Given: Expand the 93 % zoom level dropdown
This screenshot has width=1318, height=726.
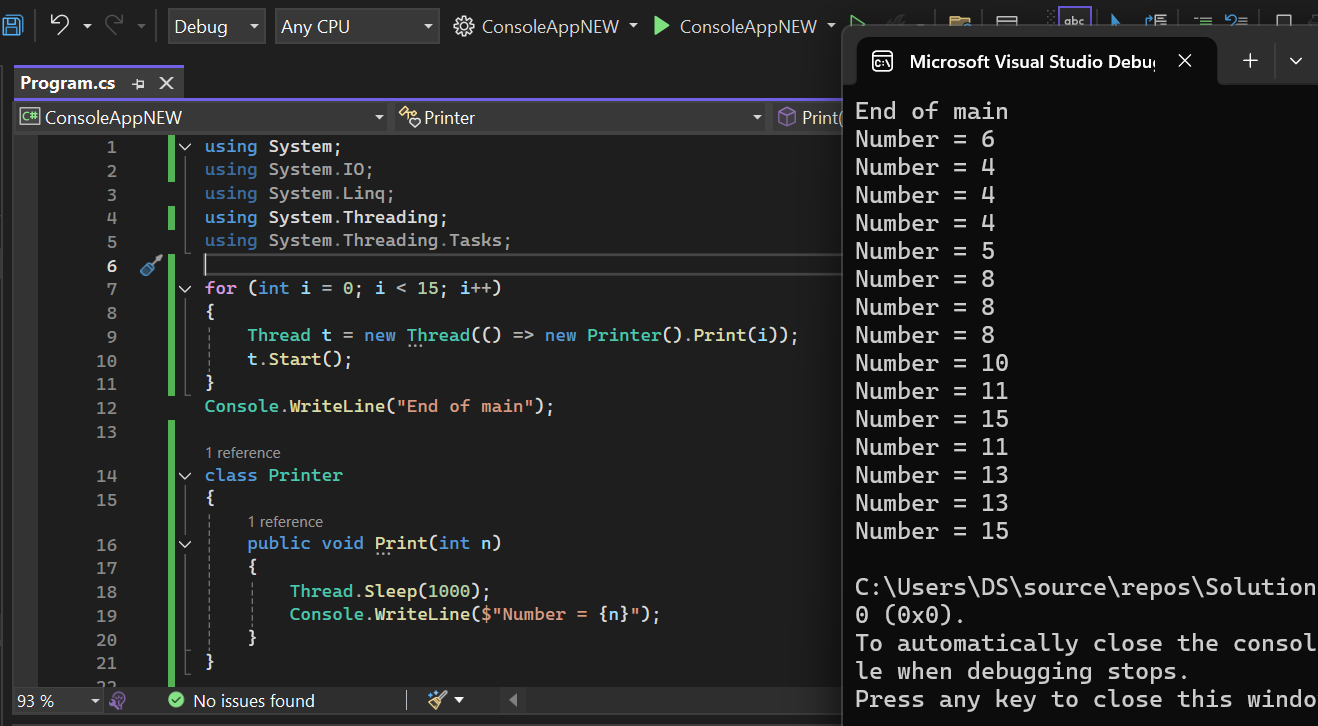Looking at the screenshot, I should (x=96, y=701).
